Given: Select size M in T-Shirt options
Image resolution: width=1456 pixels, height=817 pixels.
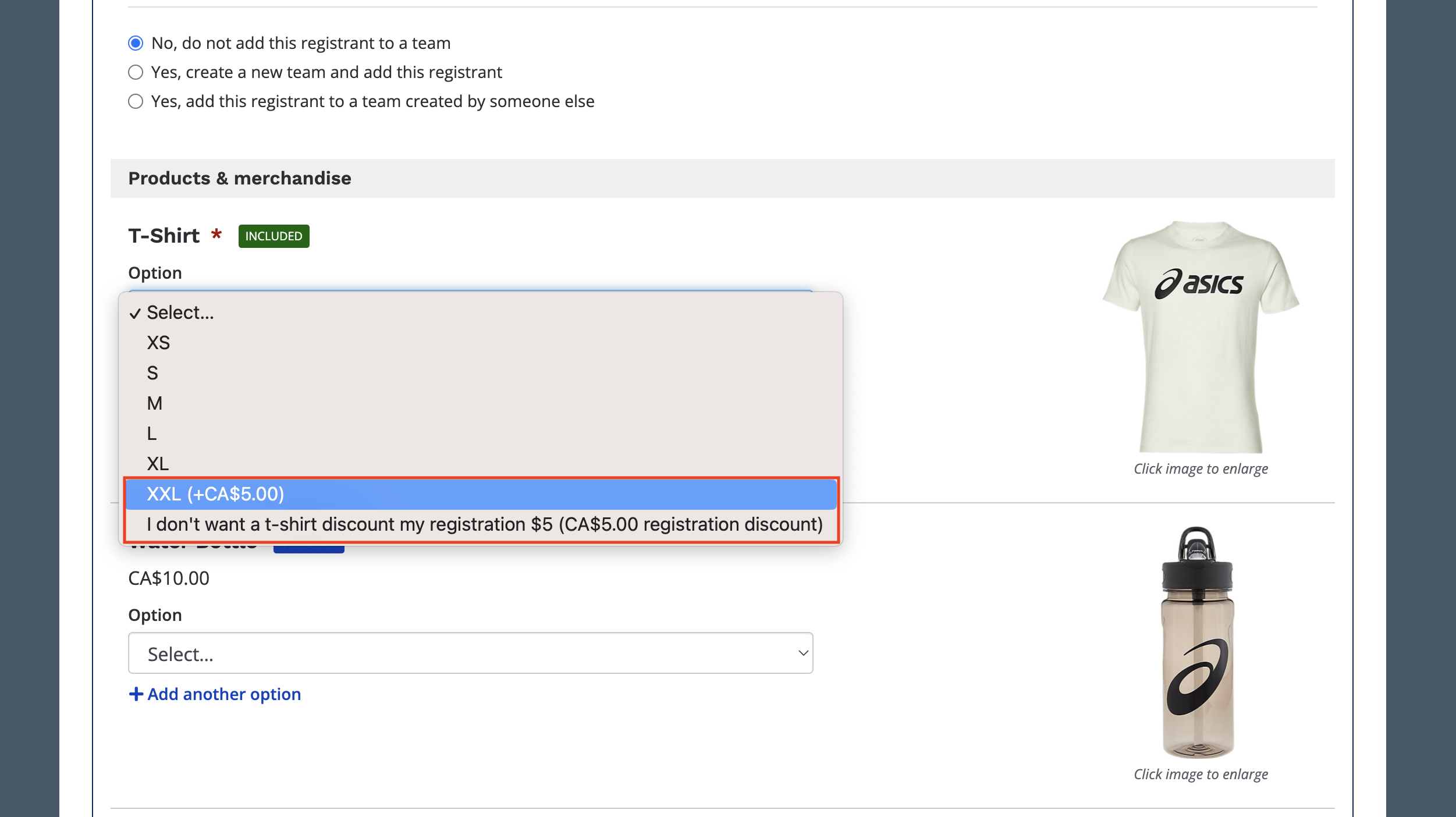Looking at the screenshot, I should click(x=155, y=403).
